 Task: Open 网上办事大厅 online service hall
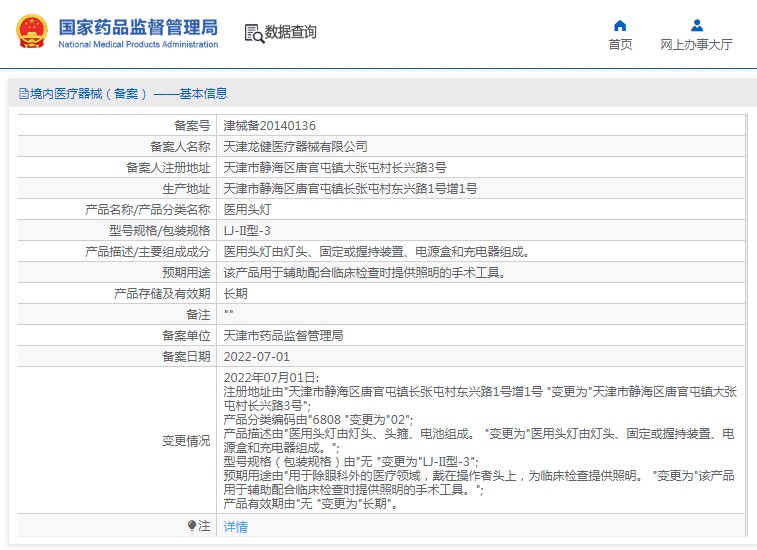(x=696, y=44)
